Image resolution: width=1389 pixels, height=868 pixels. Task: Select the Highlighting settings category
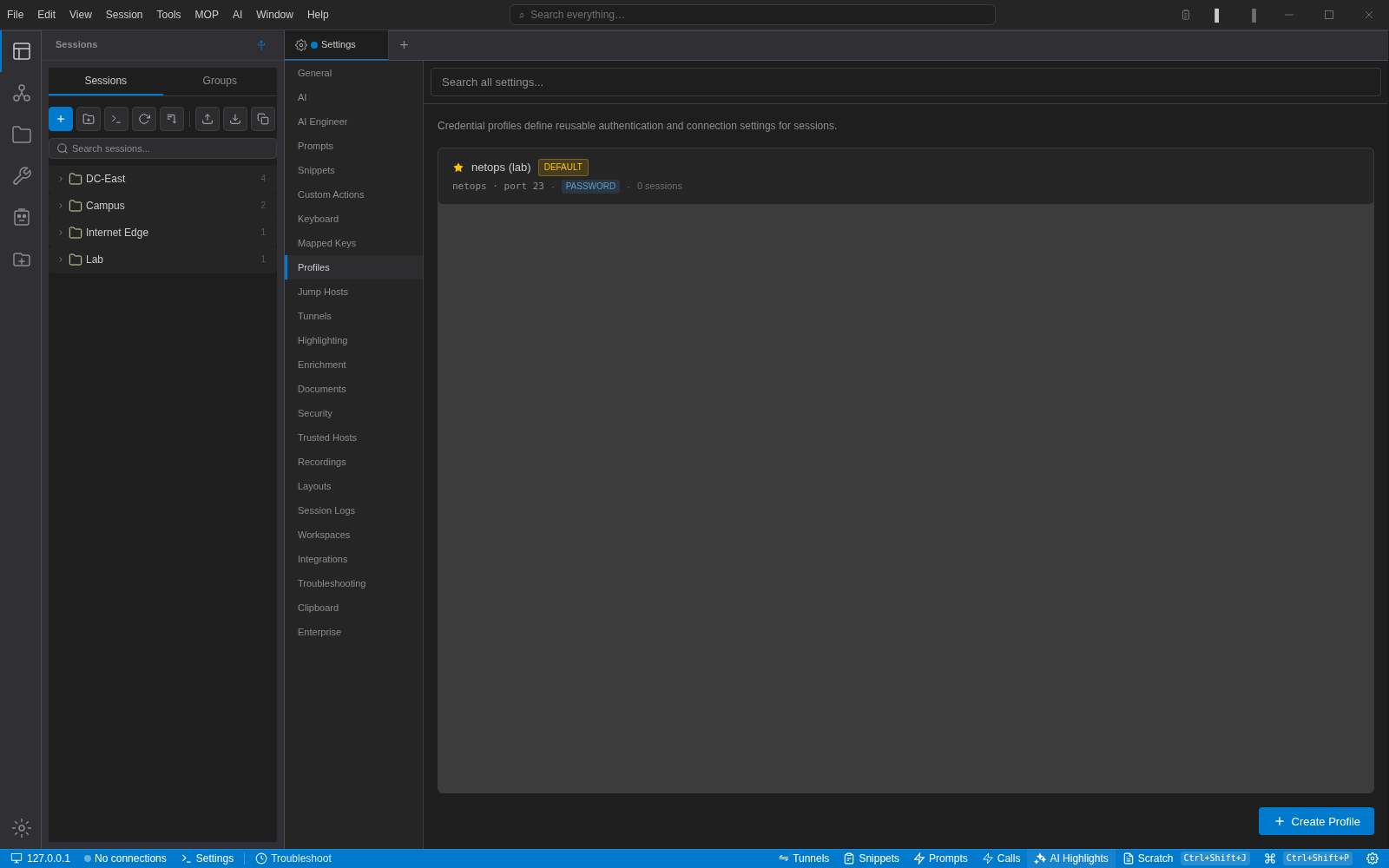(354, 340)
